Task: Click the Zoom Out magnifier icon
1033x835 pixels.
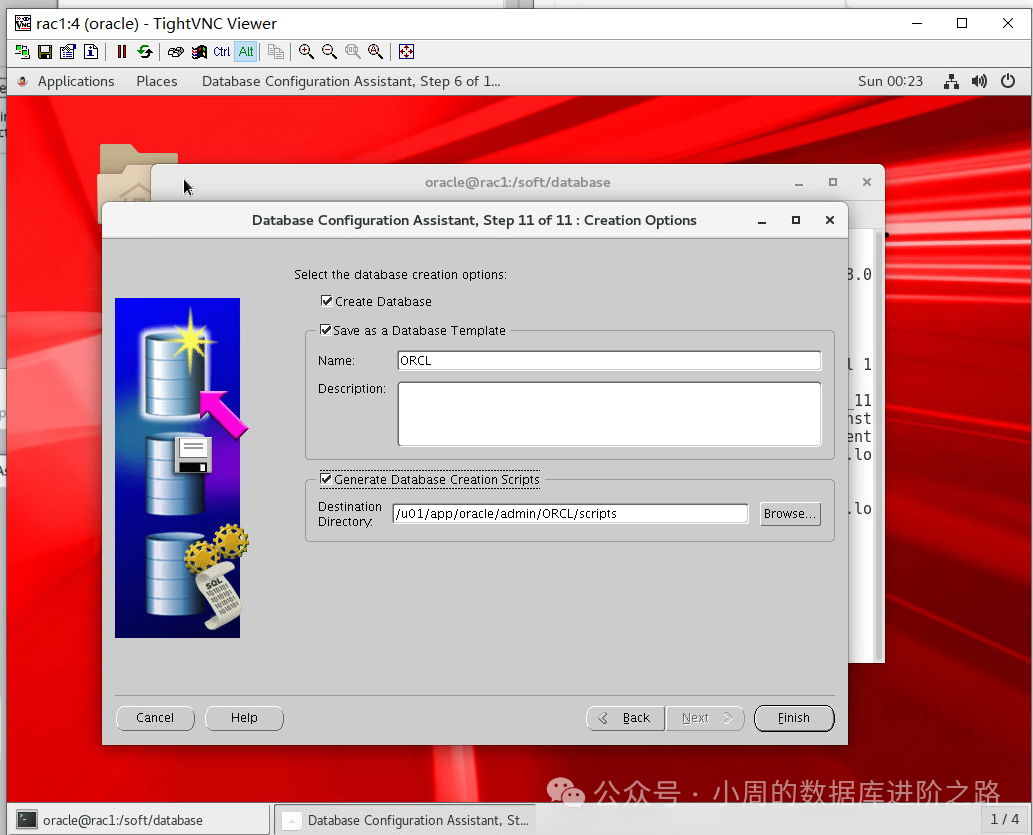Action: coord(329,51)
